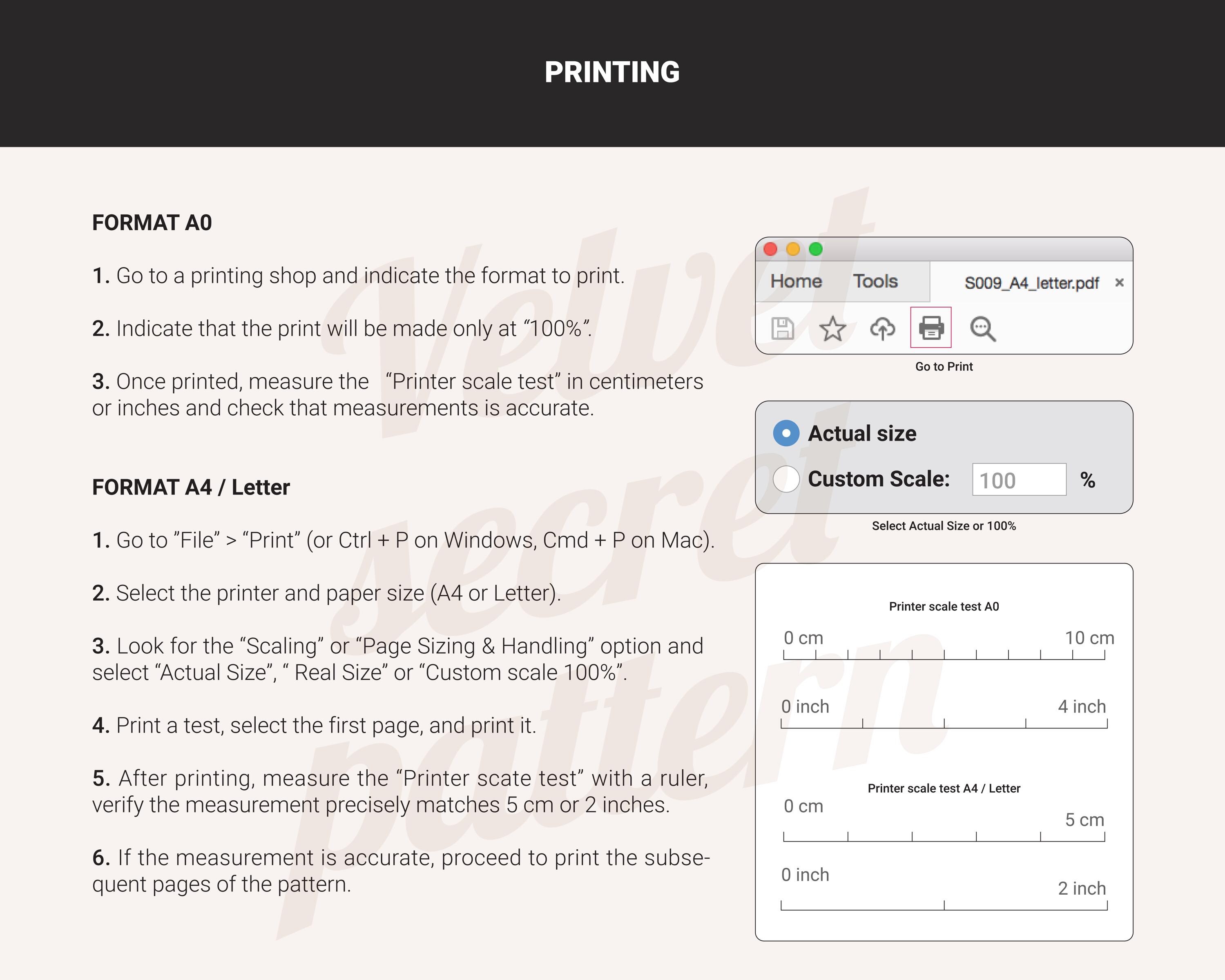Click the 'Indicate that the print' step
1225x980 pixels.
[342, 328]
